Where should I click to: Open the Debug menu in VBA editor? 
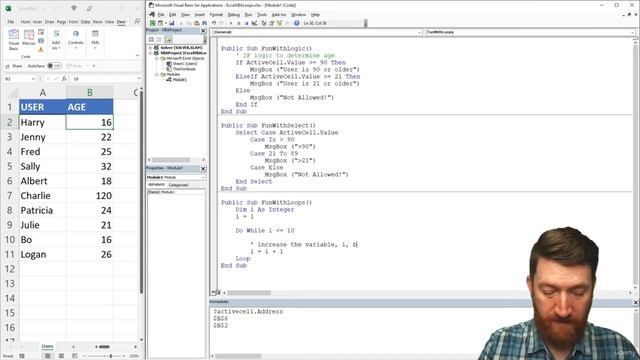pos(233,15)
